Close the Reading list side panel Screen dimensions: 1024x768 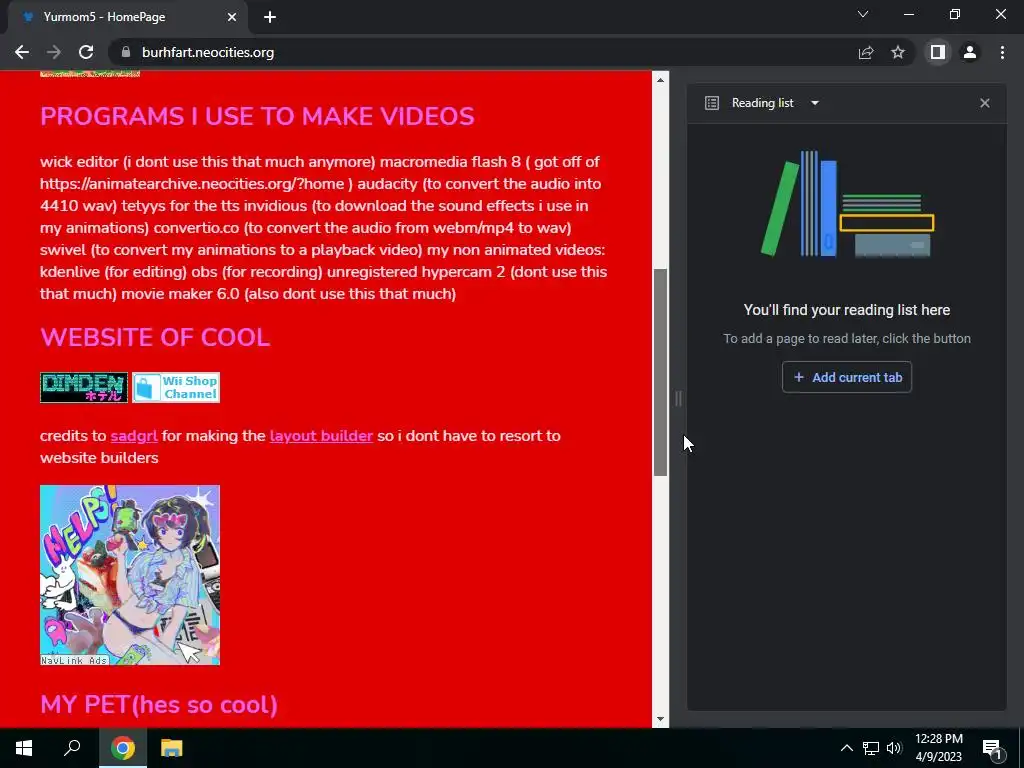(985, 103)
